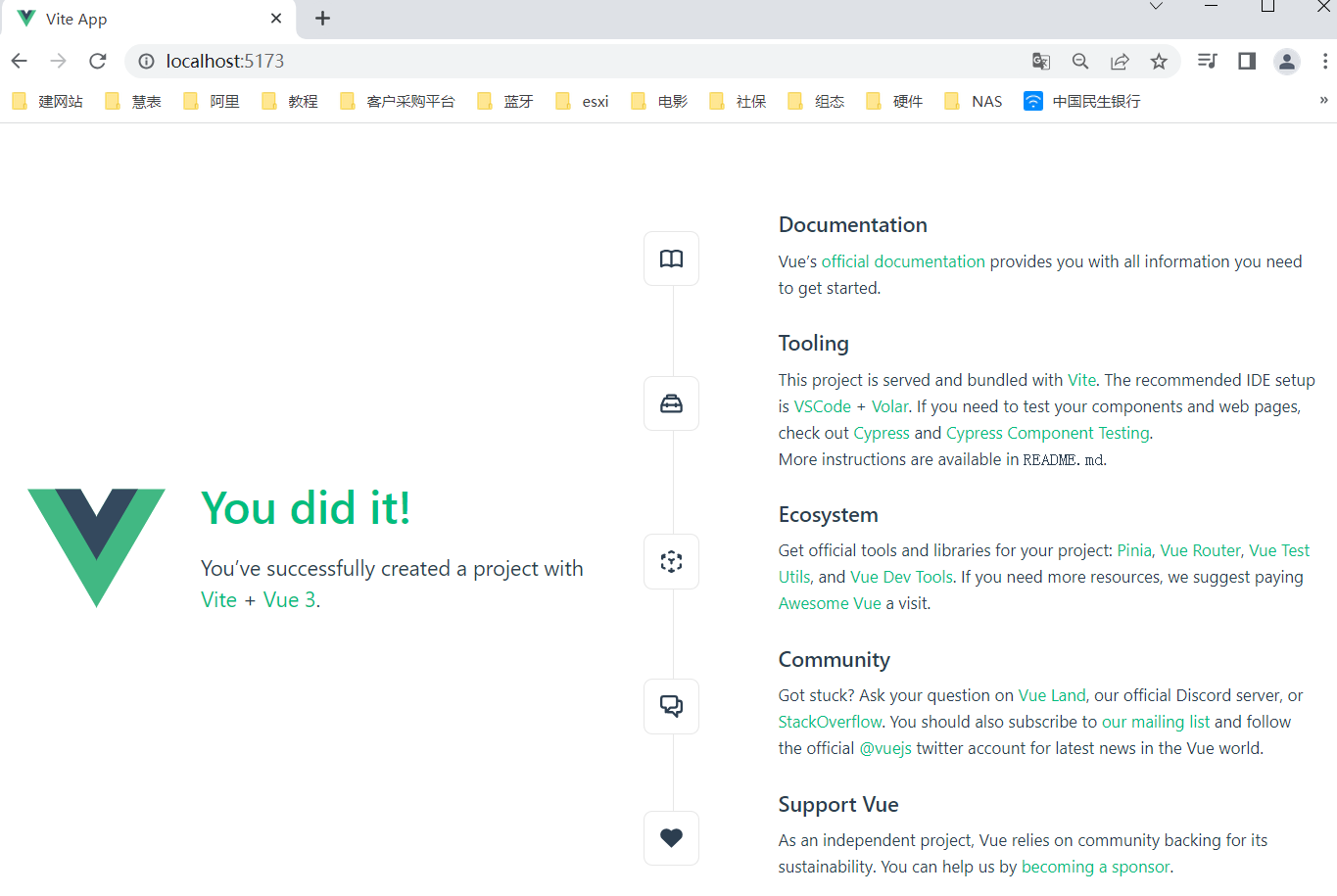The height and width of the screenshot is (896, 1337).
Task: Open the Vue Dev Tools link
Action: [x=901, y=577]
